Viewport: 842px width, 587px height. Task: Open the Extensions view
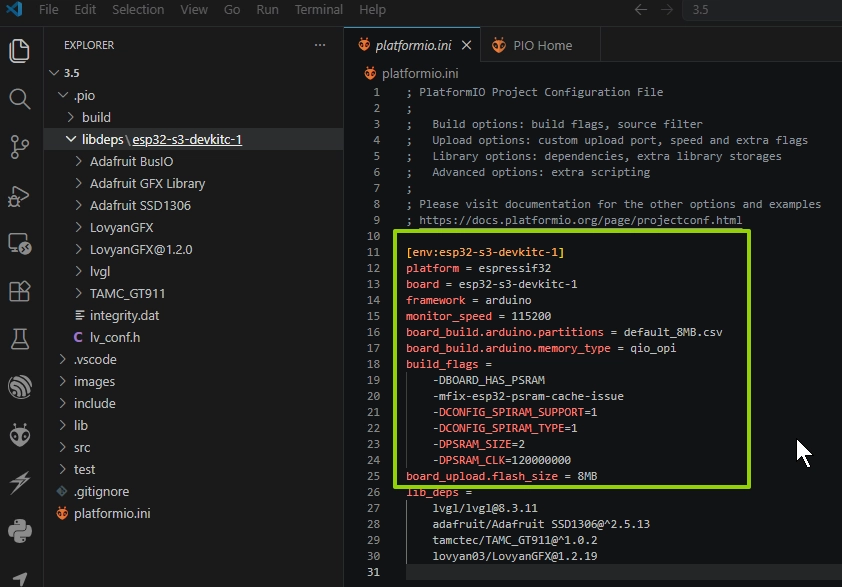click(20, 292)
